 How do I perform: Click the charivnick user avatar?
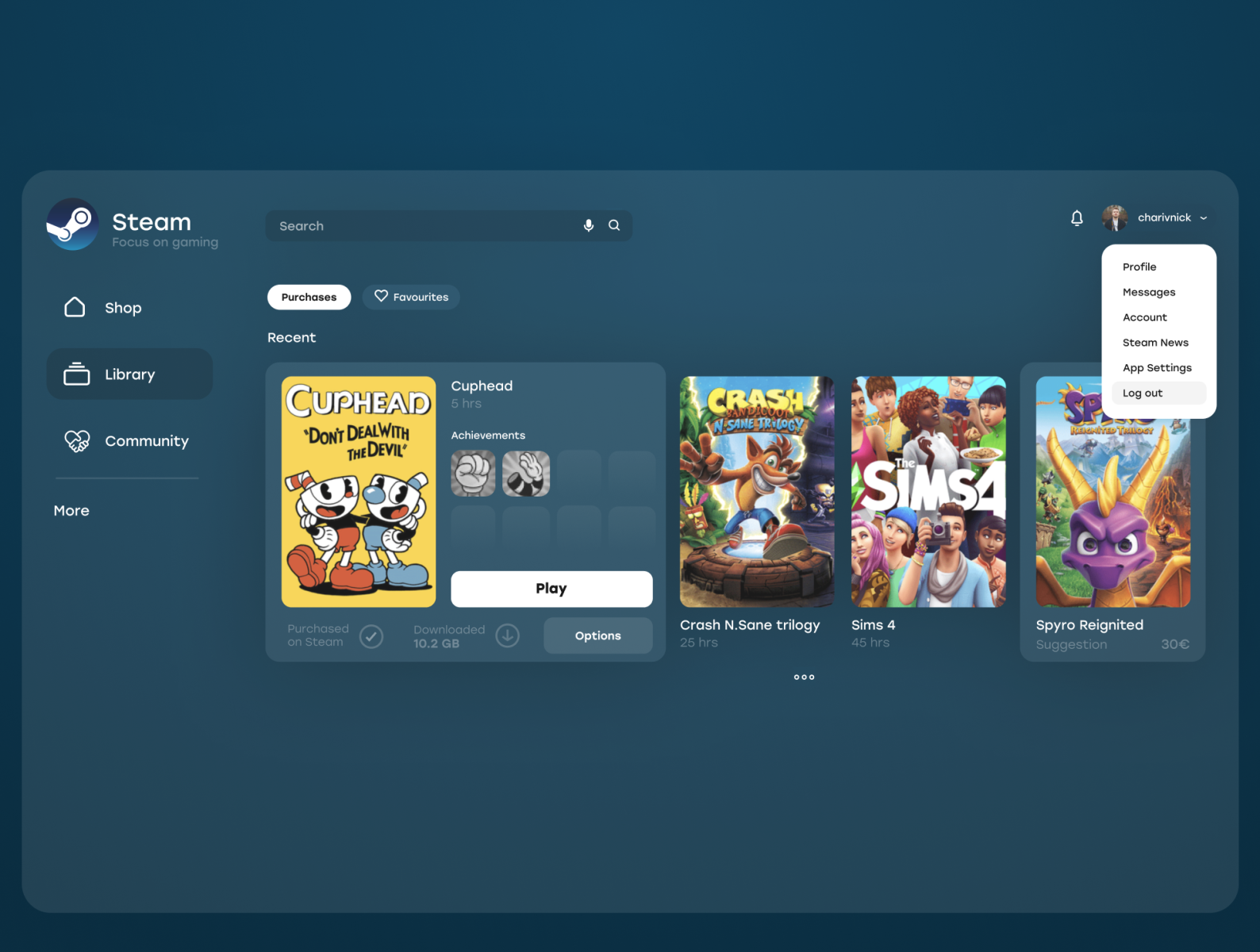(1115, 217)
